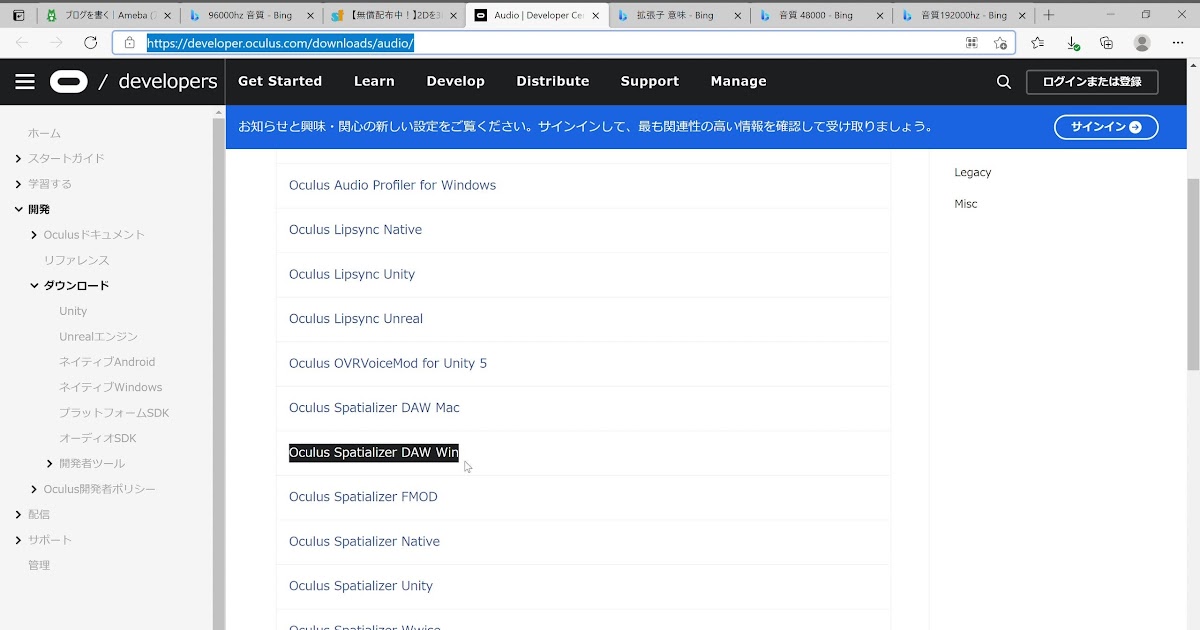This screenshot has height=630, width=1200.
Task: Expand the サポート sidebar chevron
Action: [19, 540]
